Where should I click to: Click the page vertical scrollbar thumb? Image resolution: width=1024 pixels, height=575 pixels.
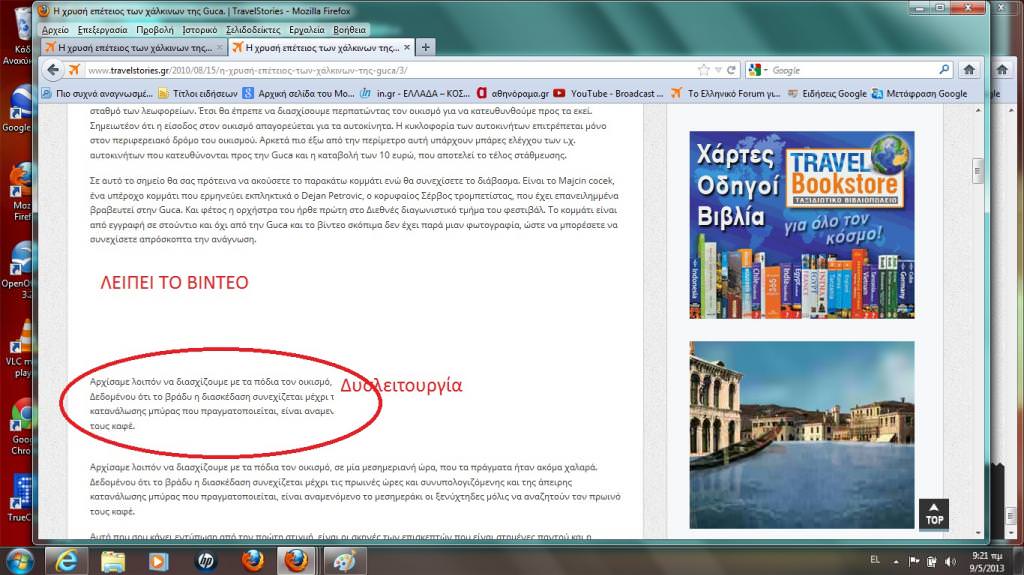coord(978,171)
